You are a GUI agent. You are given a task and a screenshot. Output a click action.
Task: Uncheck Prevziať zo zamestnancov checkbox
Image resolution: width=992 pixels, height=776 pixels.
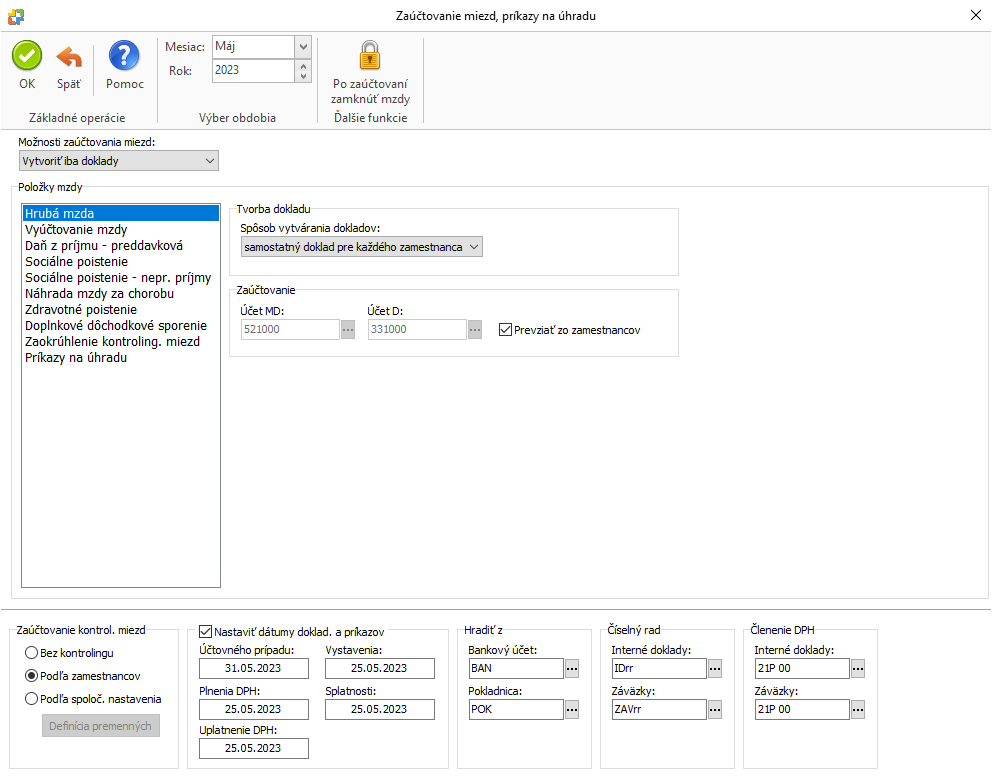505,330
